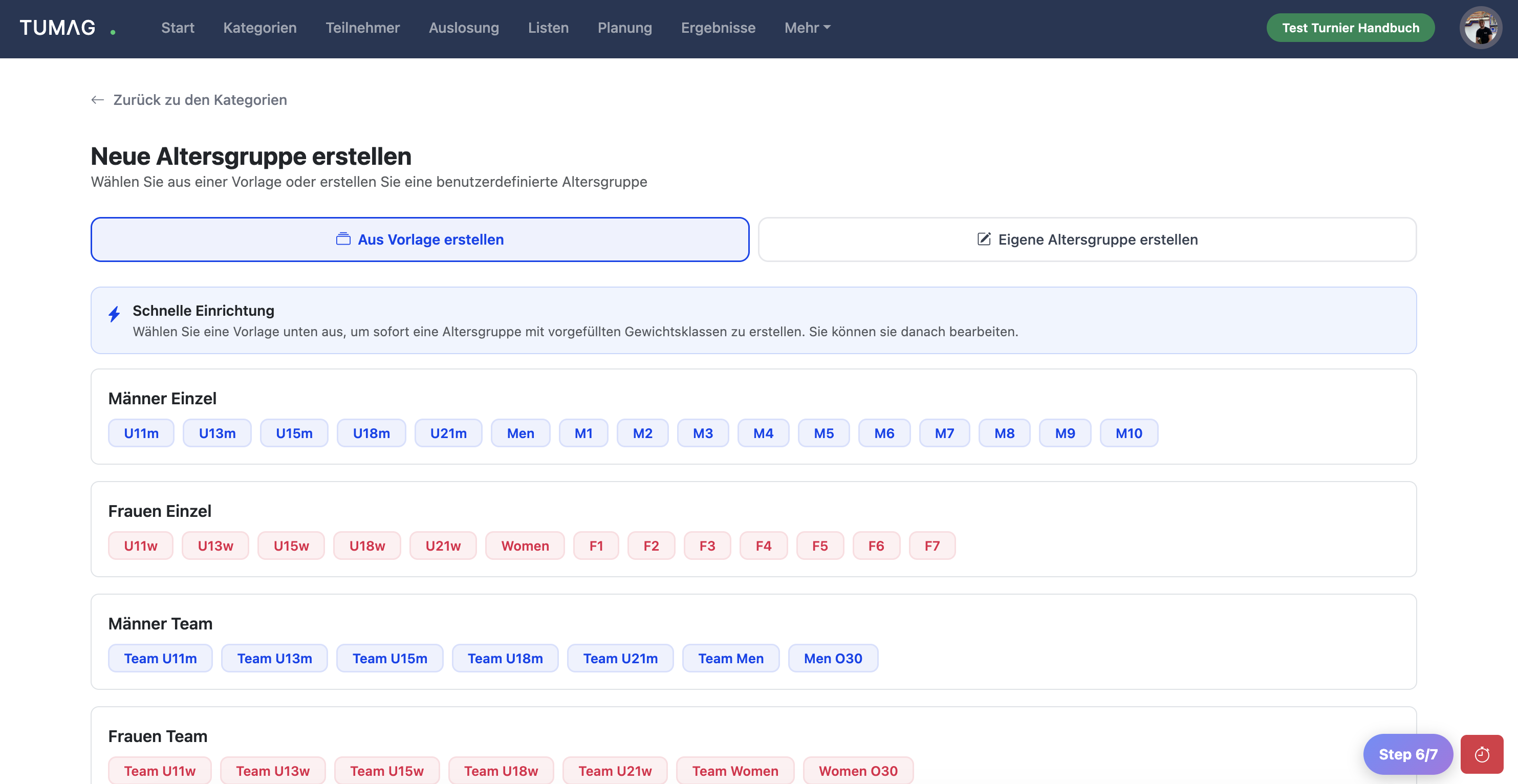Select the M7 template chip
Image resolution: width=1518 pixels, height=784 pixels.
coord(944,433)
